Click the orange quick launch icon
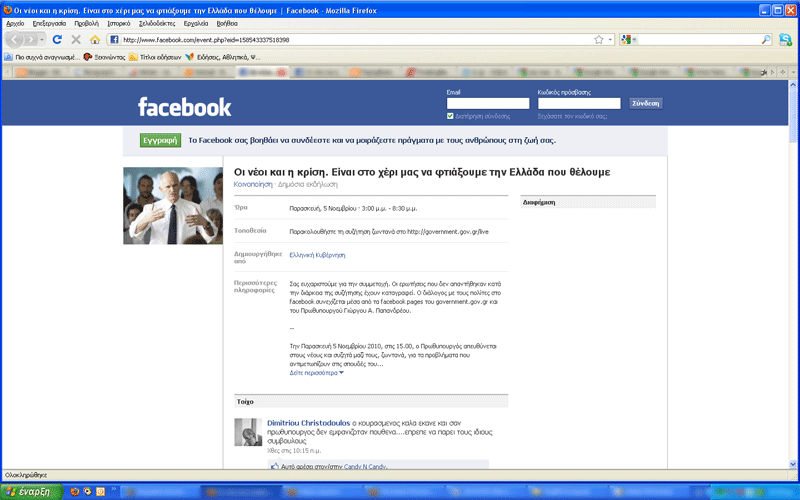The image size is (800, 500). point(101,492)
